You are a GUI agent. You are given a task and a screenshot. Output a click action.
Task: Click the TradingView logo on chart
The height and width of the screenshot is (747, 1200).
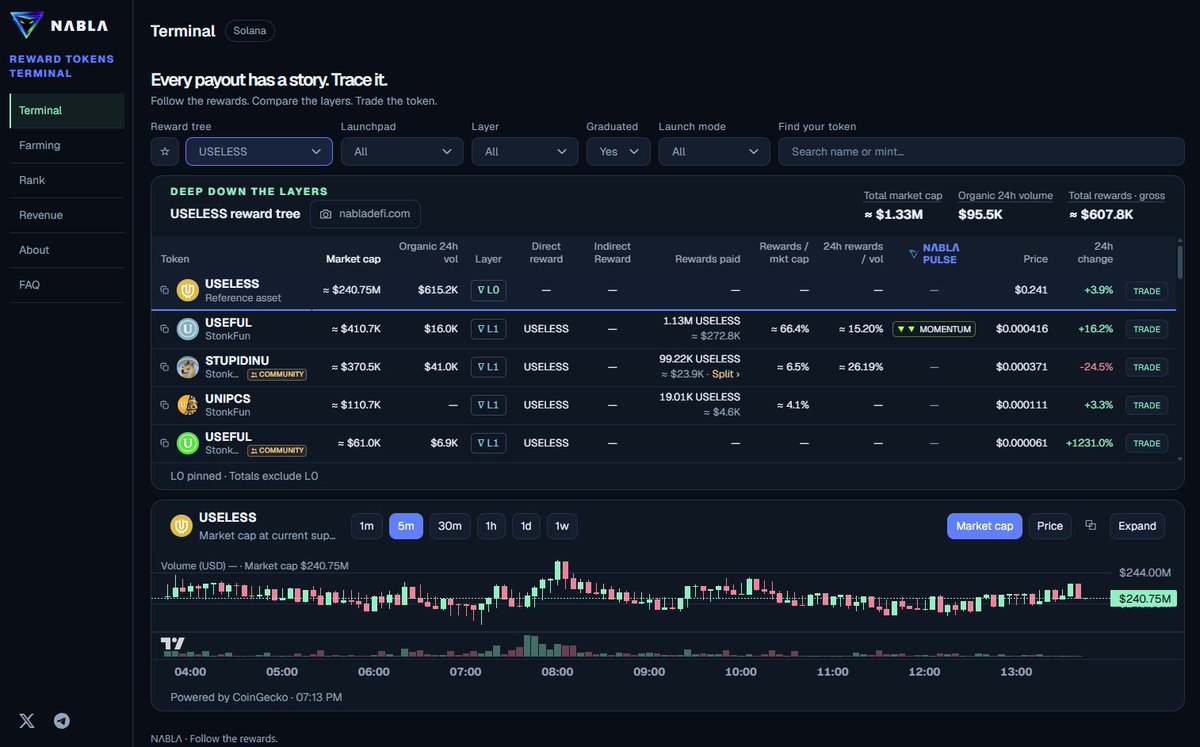point(173,644)
